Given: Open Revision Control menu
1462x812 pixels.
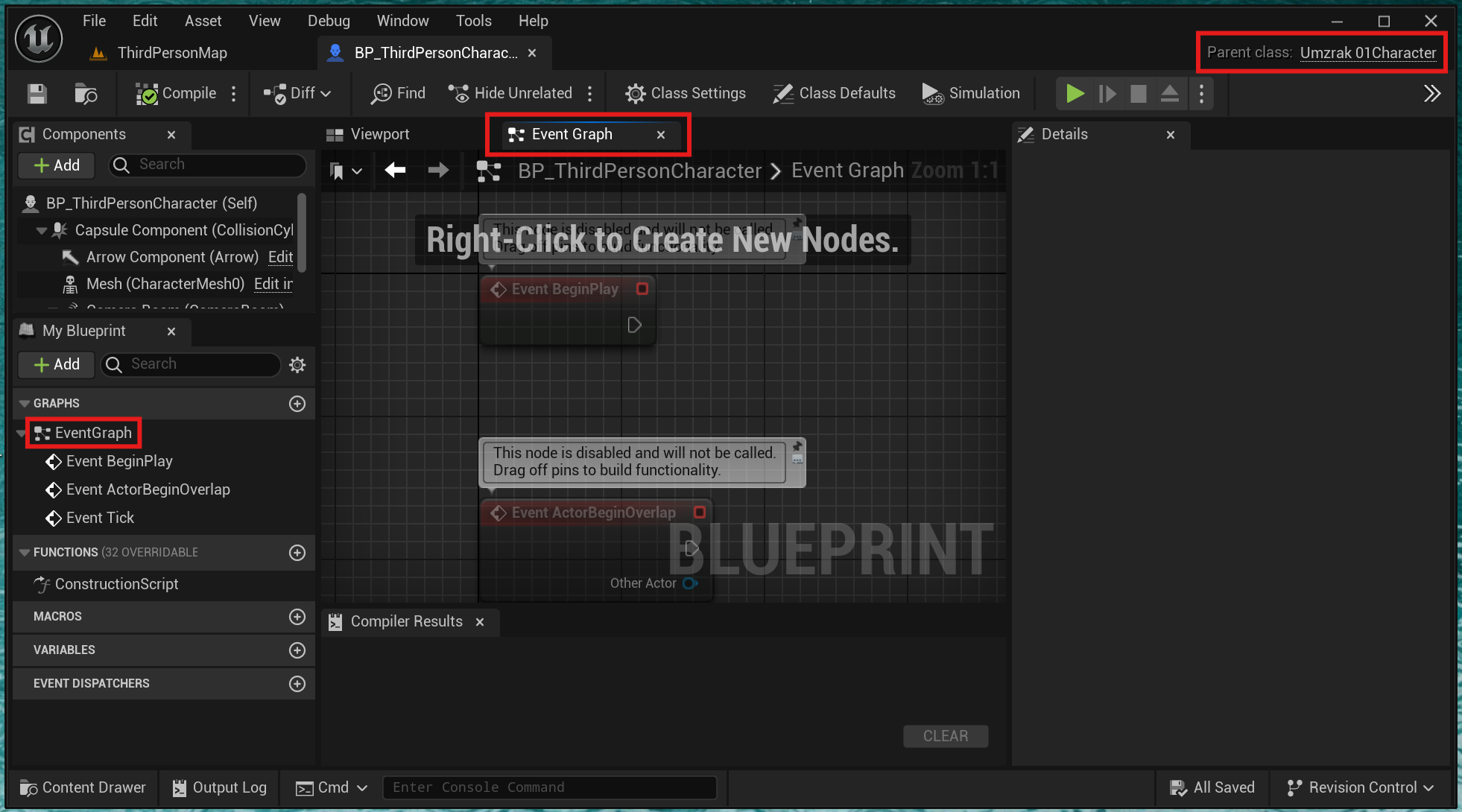Looking at the screenshot, I should click(1361, 787).
